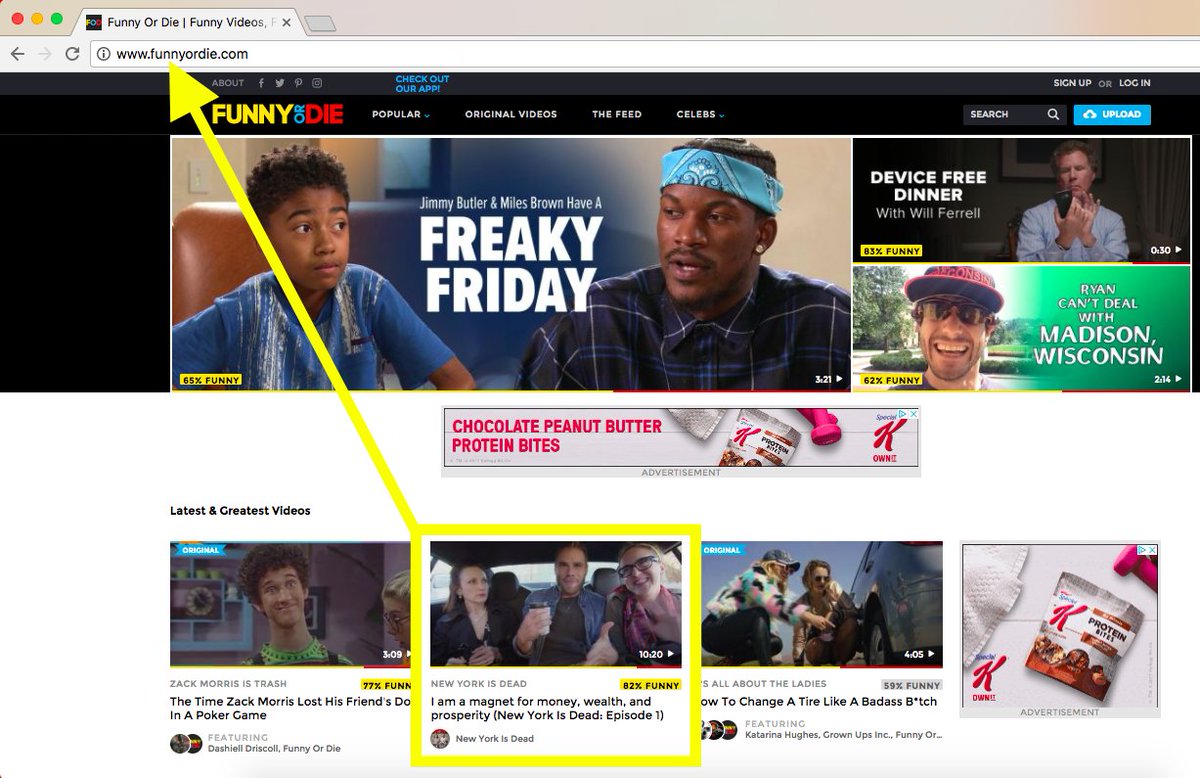Click the Dashiell Driscoll, Funny Or Die author link
Image resolution: width=1200 pixels, height=778 pixels.
click(274, 748)
